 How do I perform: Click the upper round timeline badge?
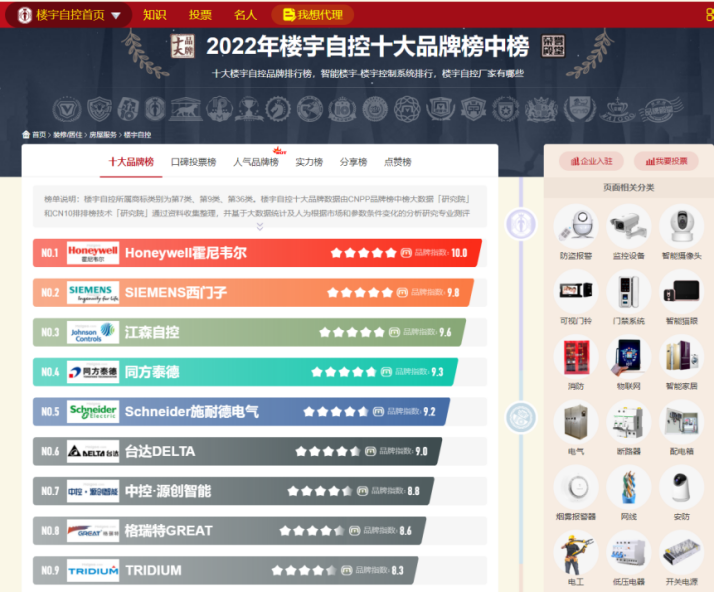(x=521, y=224)
